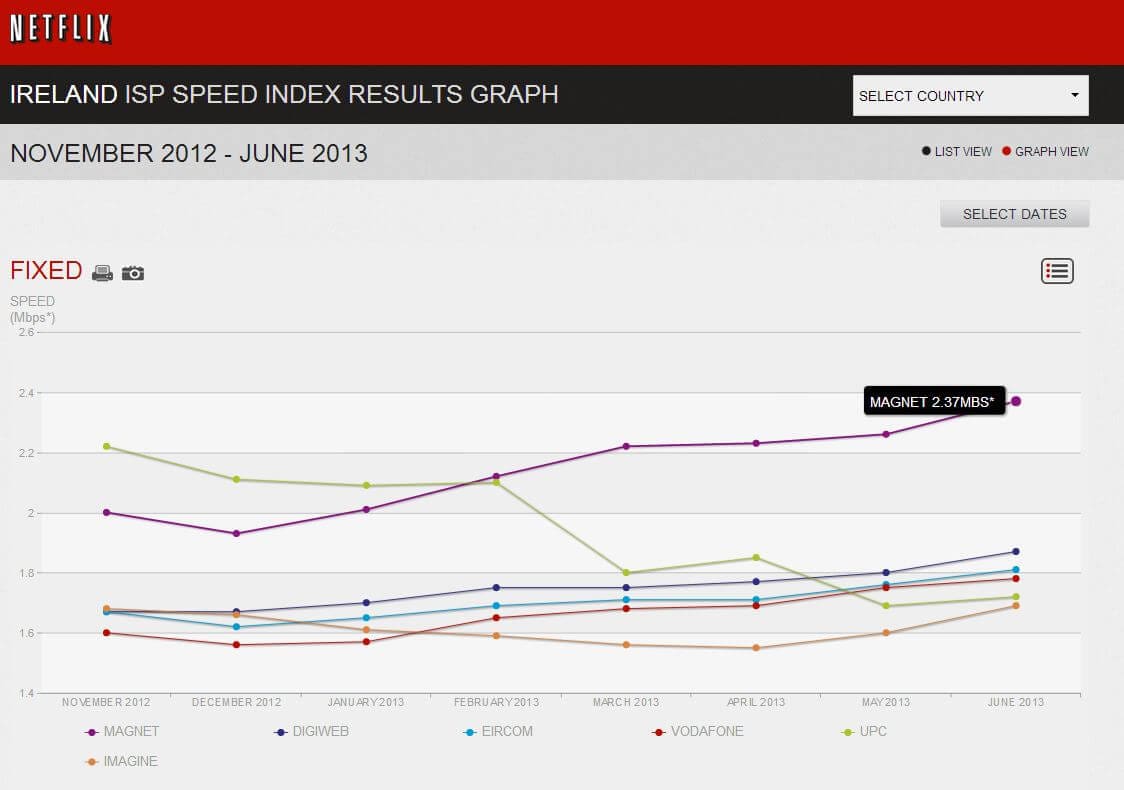Click the Magnet 2.37MBS tooltip
This screenshot has height=790, width=1124.
[x=934, y=401]
